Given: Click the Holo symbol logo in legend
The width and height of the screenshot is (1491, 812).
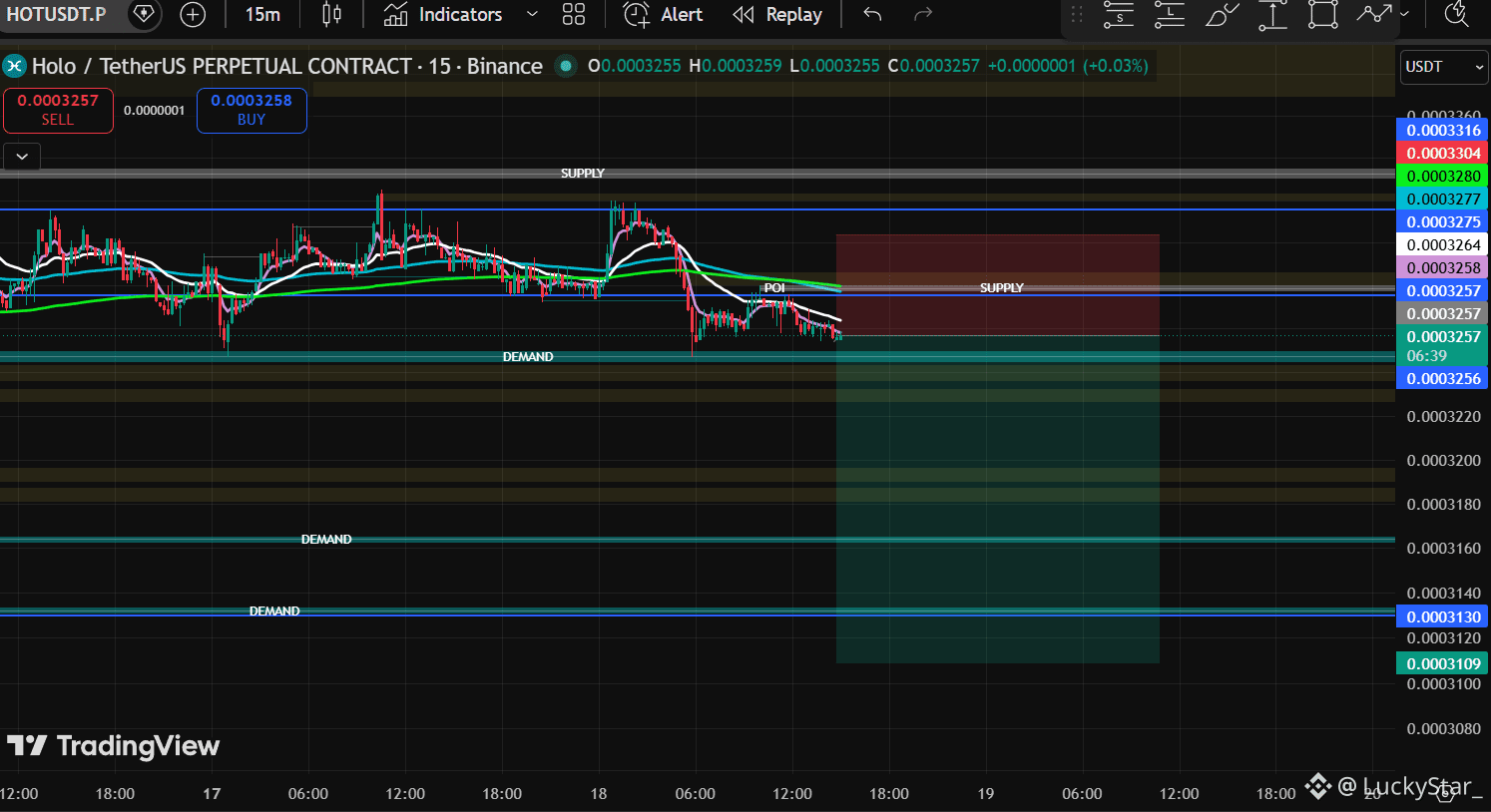Looking at the screenshot, I should (x=14, y=67).
